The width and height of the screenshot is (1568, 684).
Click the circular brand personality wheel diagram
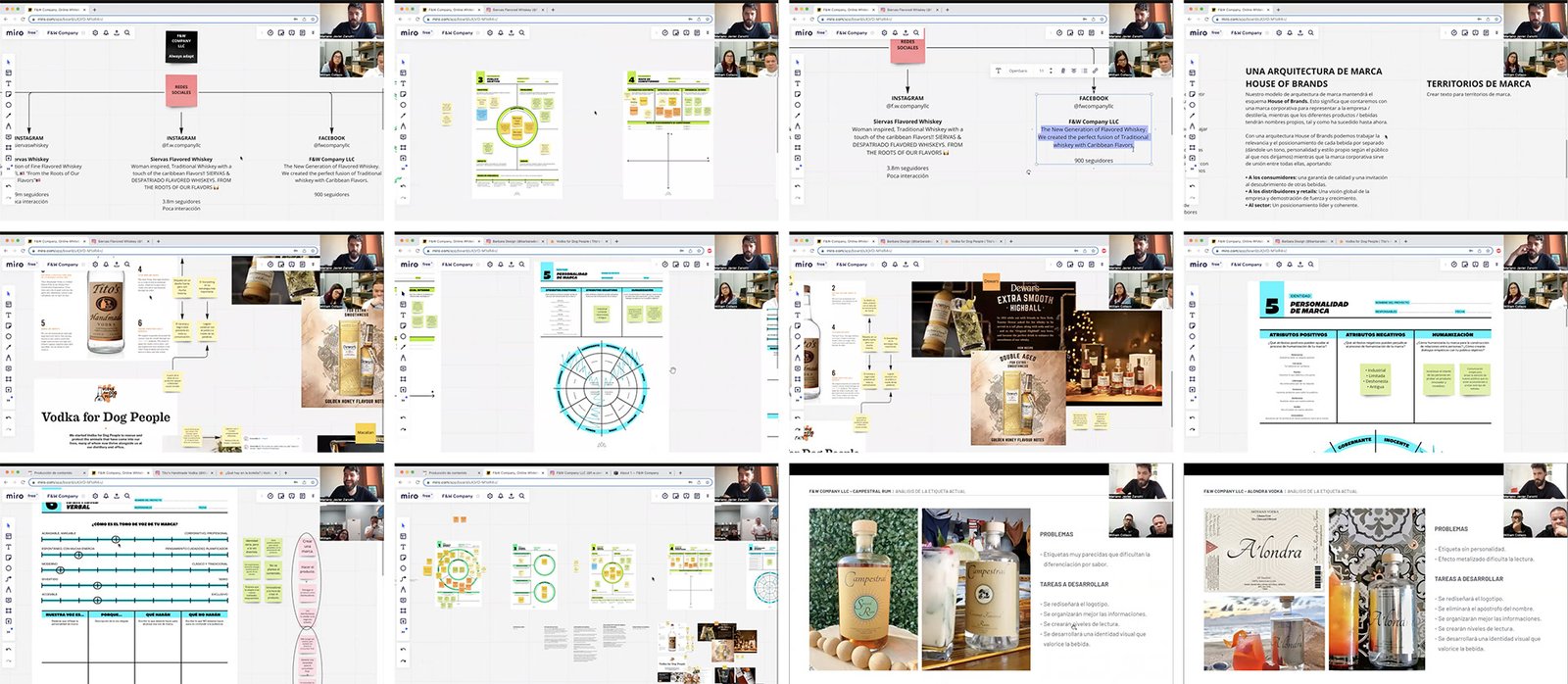click(601, 390)
